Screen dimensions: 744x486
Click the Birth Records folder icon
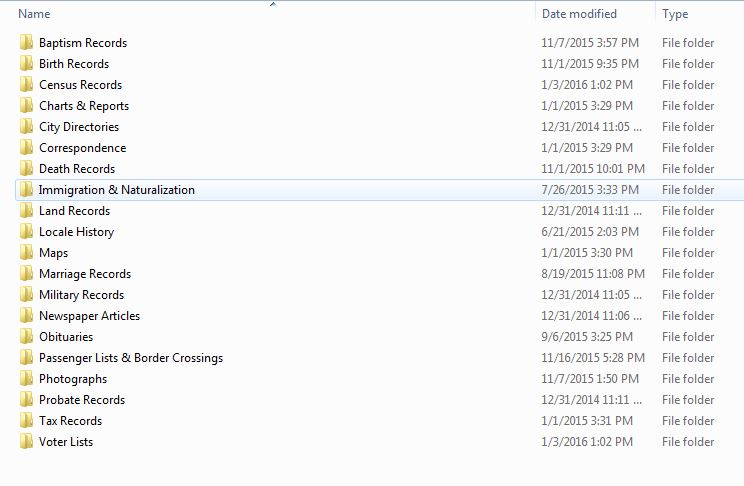27,64
